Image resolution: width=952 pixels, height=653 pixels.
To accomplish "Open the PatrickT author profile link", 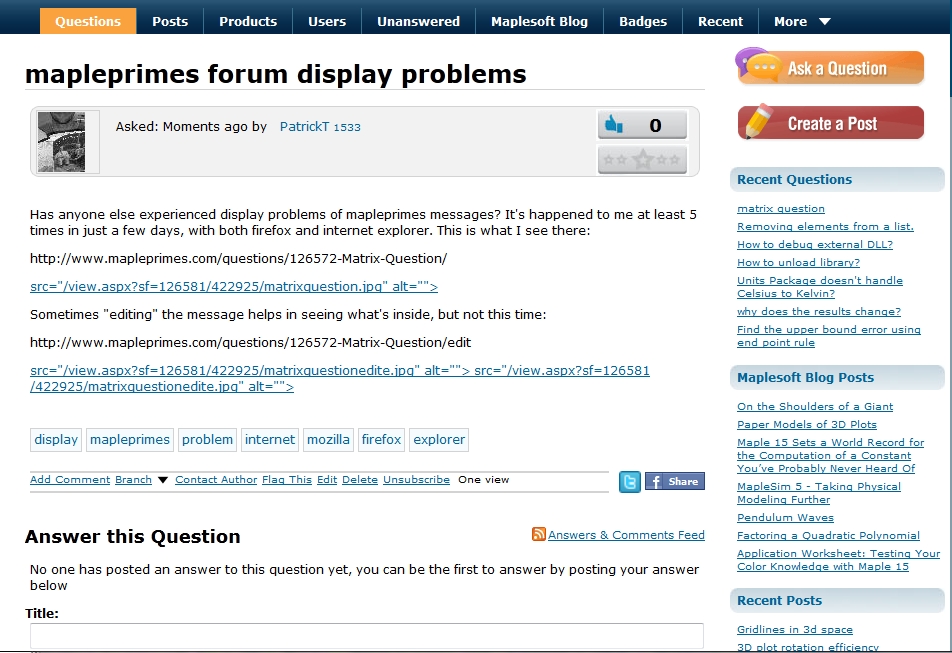I will 304,127.
